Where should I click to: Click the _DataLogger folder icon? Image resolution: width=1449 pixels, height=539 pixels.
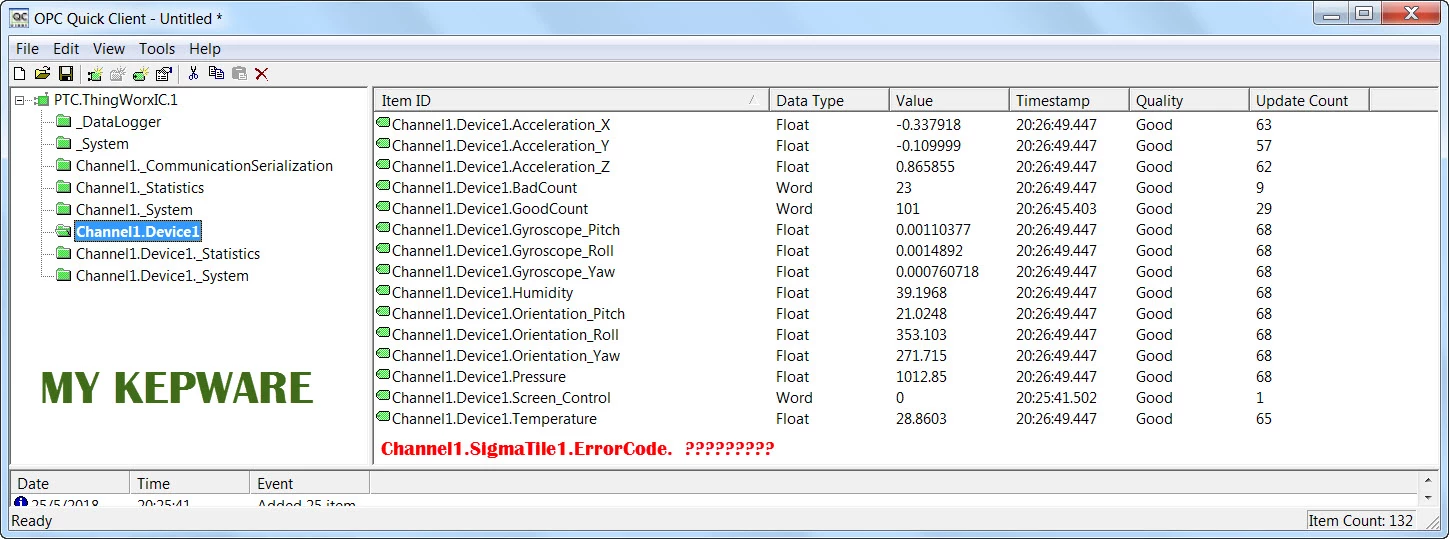pos(64,122)
